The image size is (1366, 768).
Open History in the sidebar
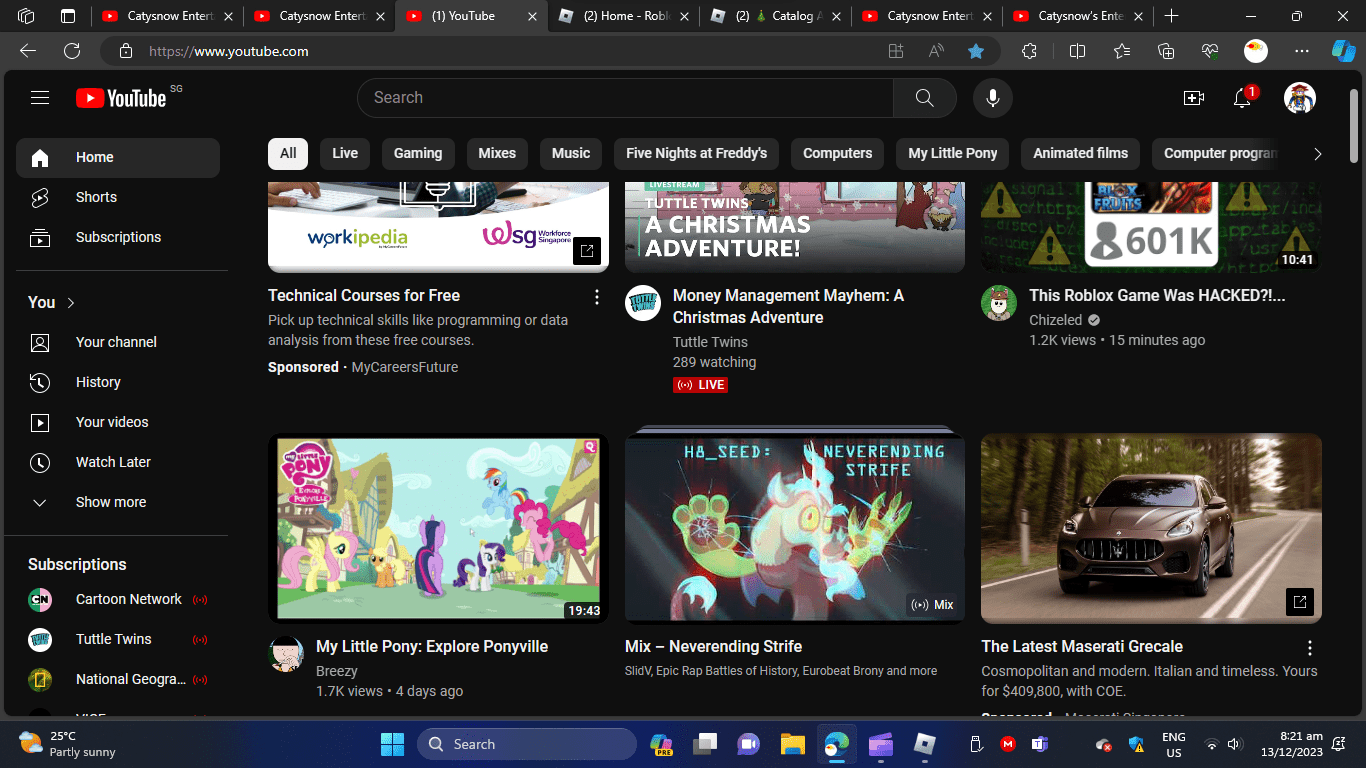tap(98, 382)
